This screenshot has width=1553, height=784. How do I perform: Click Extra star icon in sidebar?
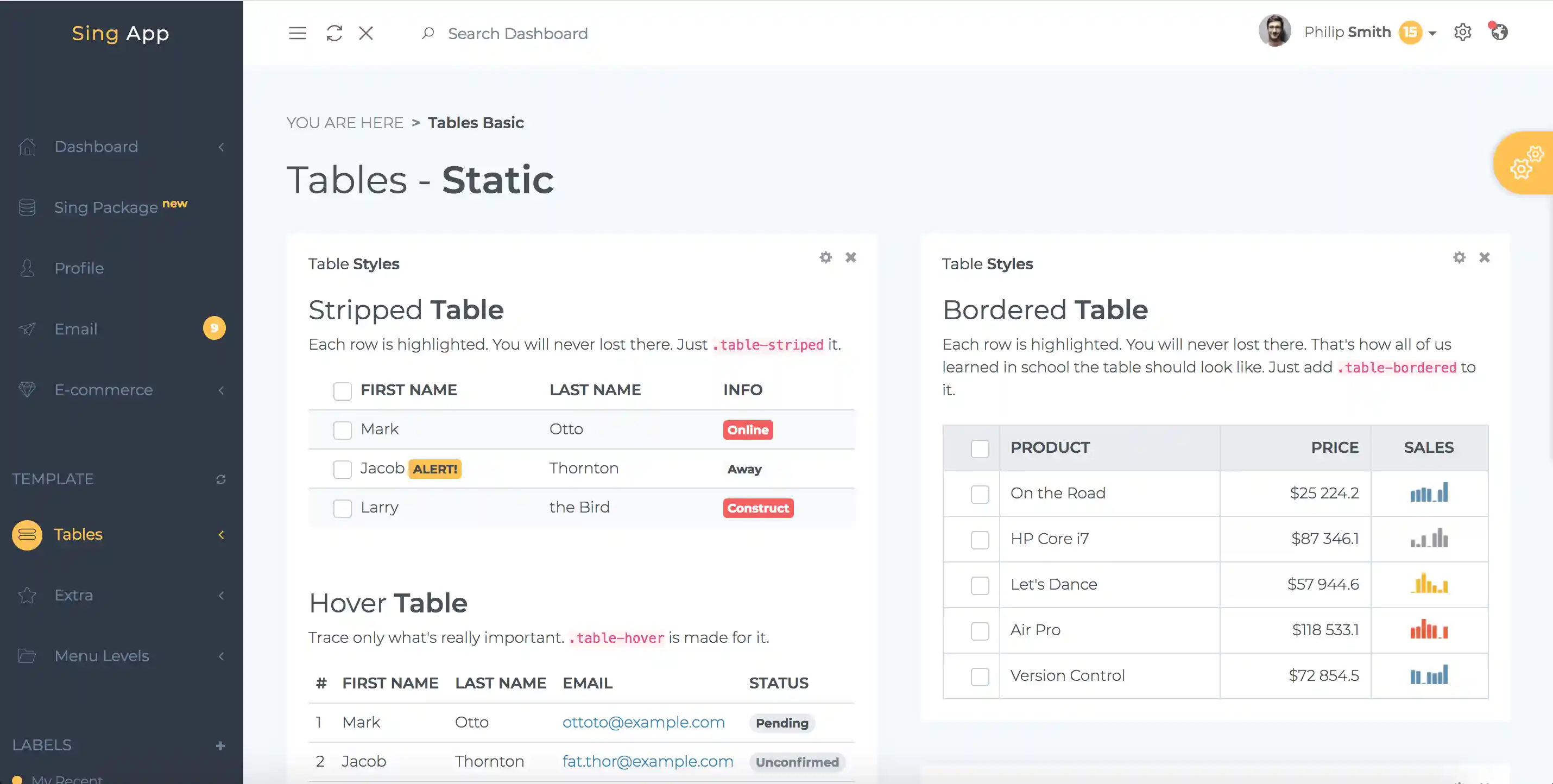[x=27, y=596]
